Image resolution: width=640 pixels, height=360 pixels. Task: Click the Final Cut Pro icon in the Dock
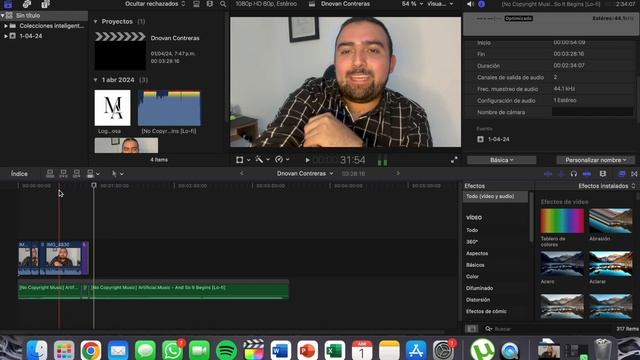pos(253,350)
